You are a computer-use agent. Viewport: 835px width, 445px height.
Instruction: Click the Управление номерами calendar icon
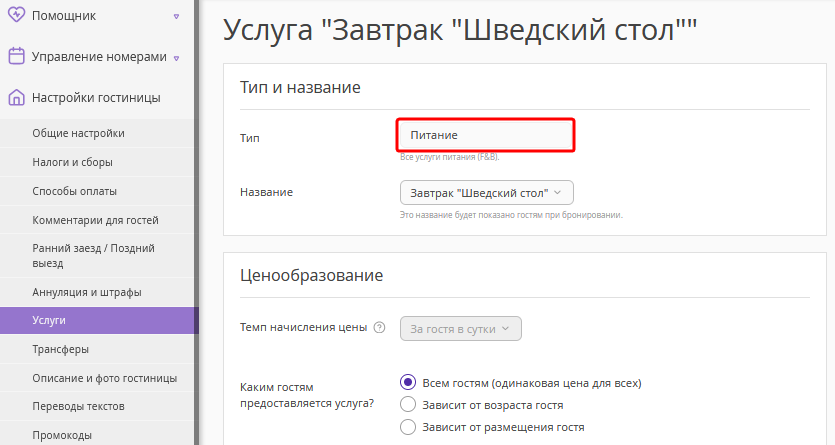pyautogui.click(x=17, y=56)
